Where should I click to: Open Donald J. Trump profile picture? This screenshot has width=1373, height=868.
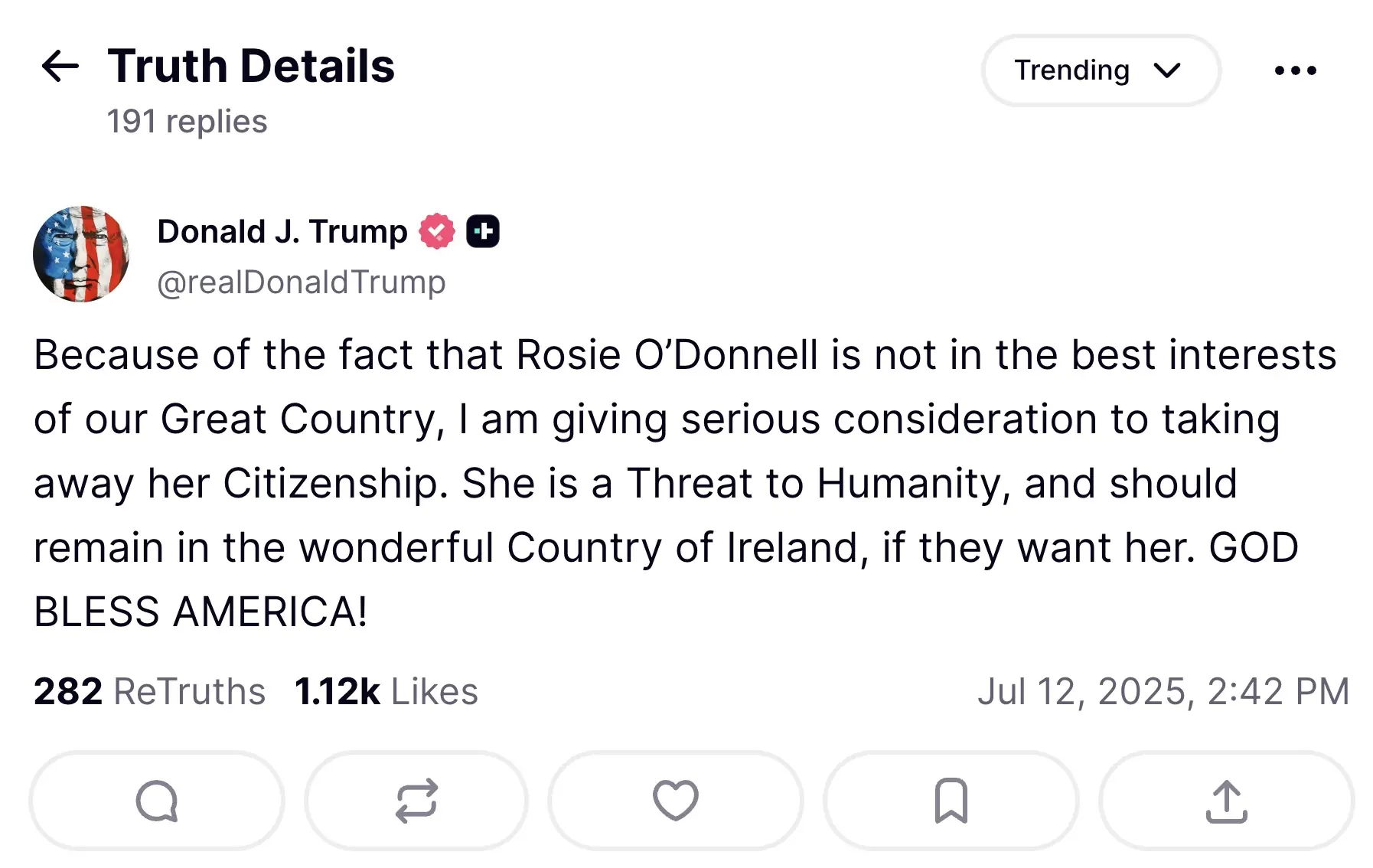point(81,254)
